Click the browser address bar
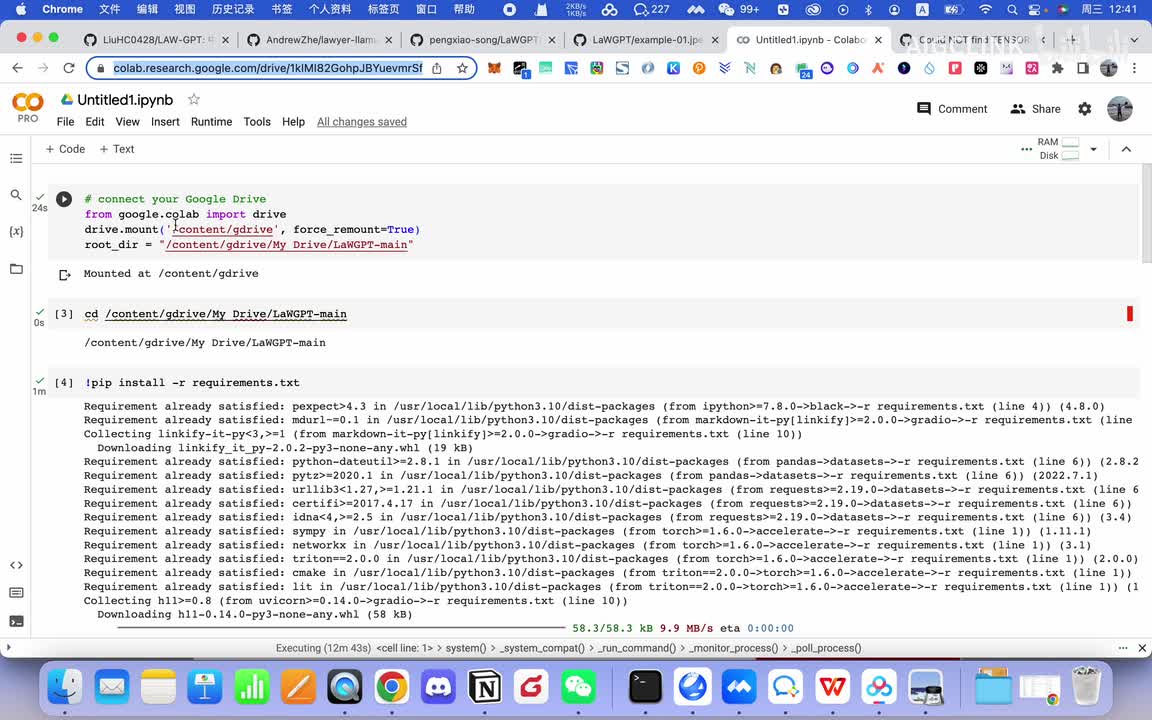This screenshot has width=1152, height=720. tap(267, 68)
